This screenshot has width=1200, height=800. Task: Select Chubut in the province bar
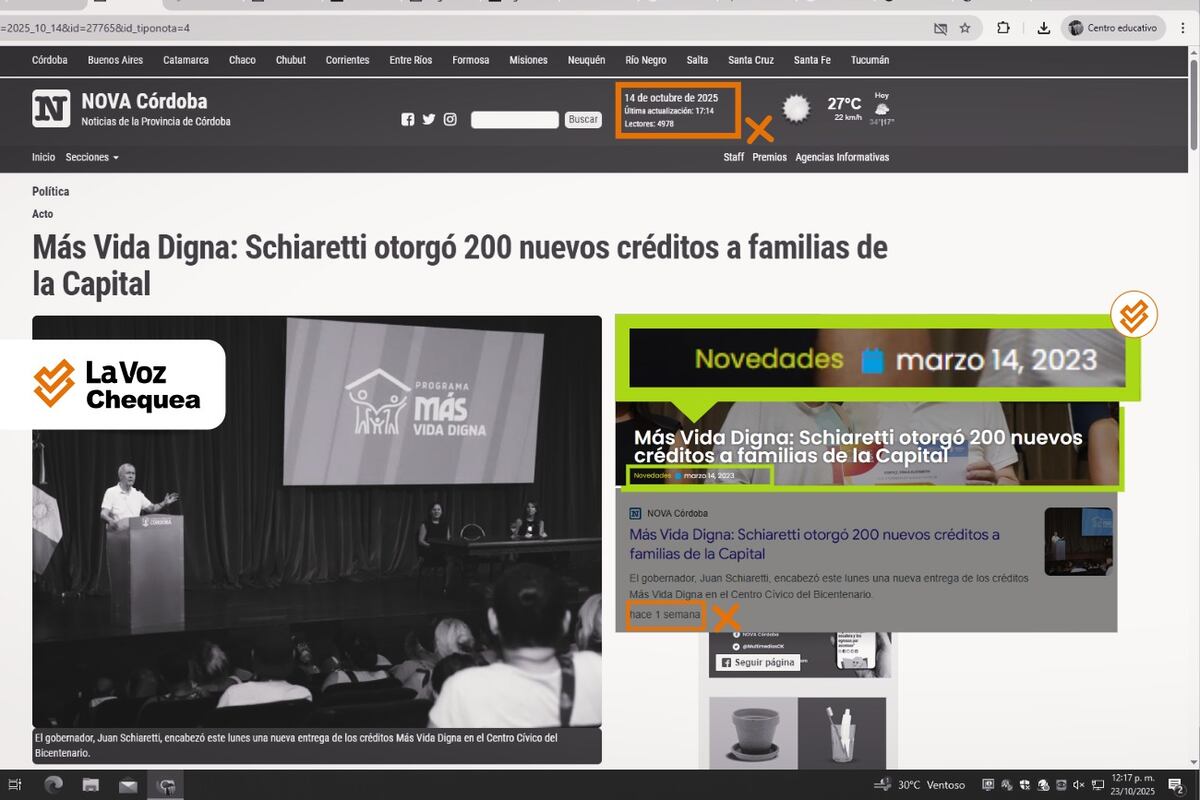(291, 60)
